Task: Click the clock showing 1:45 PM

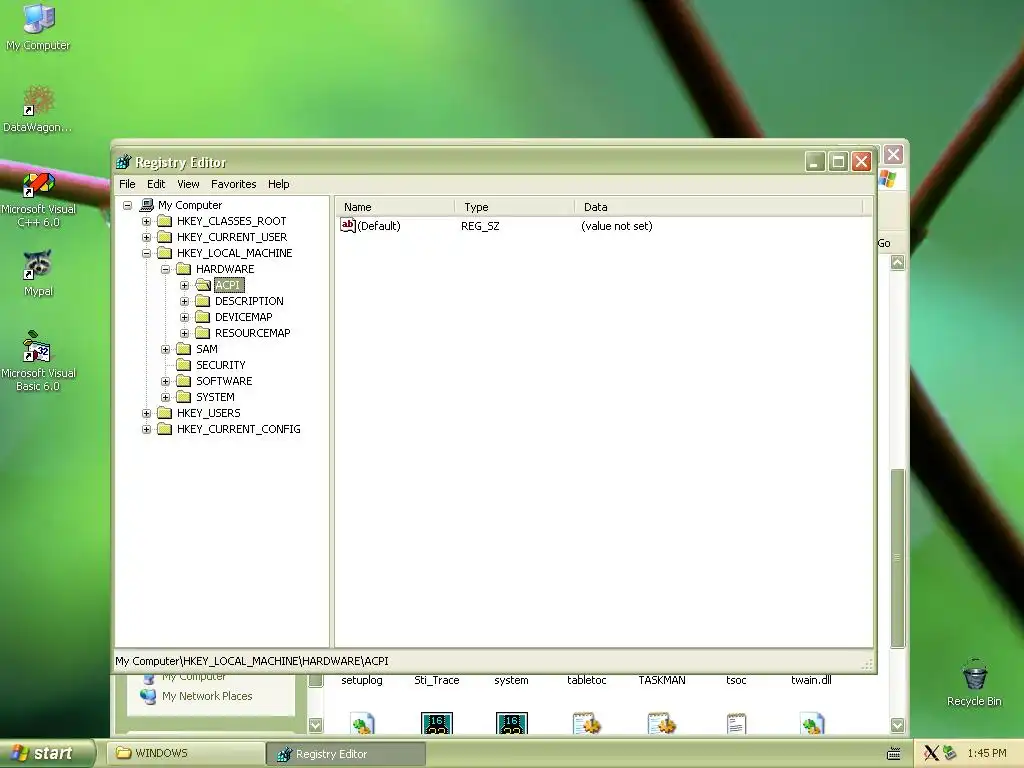Action: click(x=987, y=754)
